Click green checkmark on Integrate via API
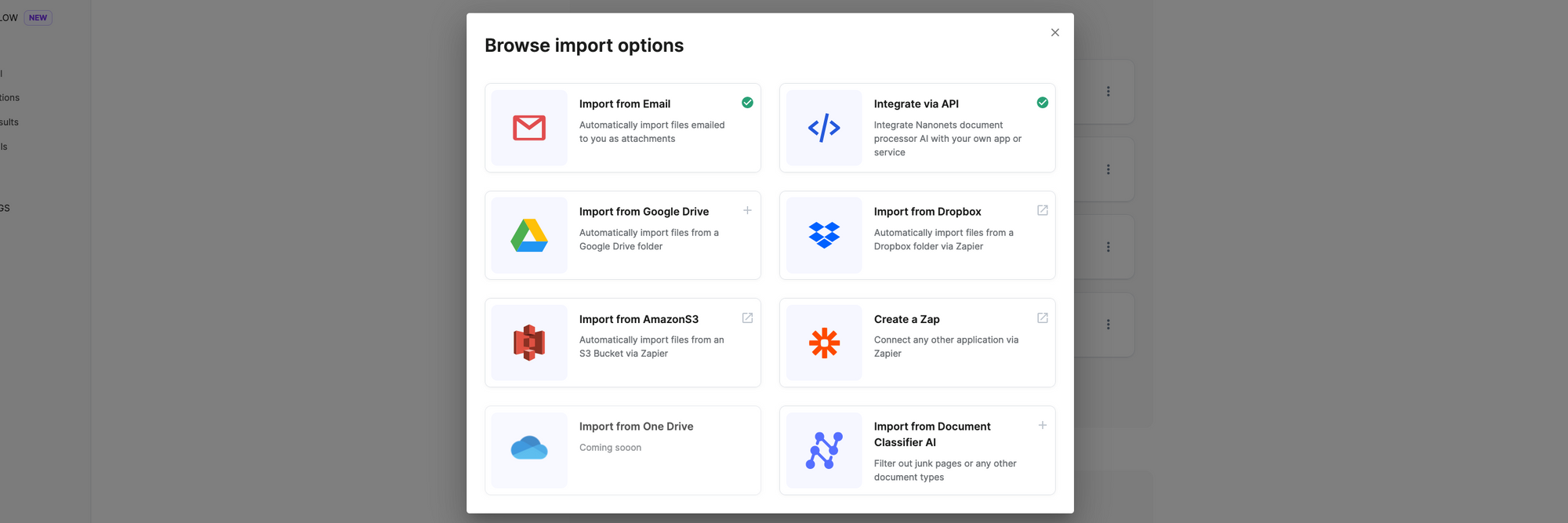Viewport: 1568px width, 523px height. (x=1042, y=103)
